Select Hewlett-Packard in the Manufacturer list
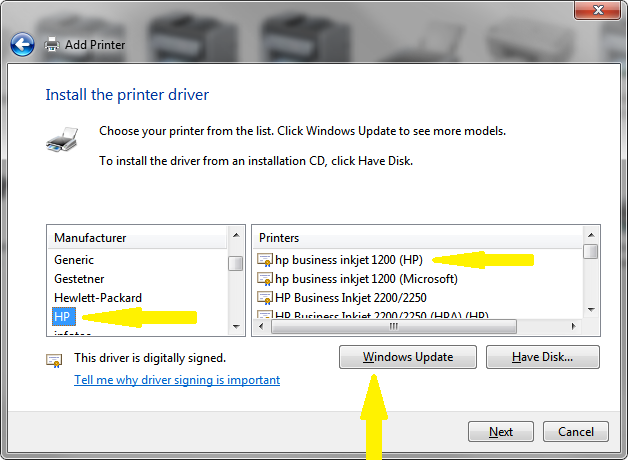The width and height of the screenshot is (628, 460). click(98, 297)
